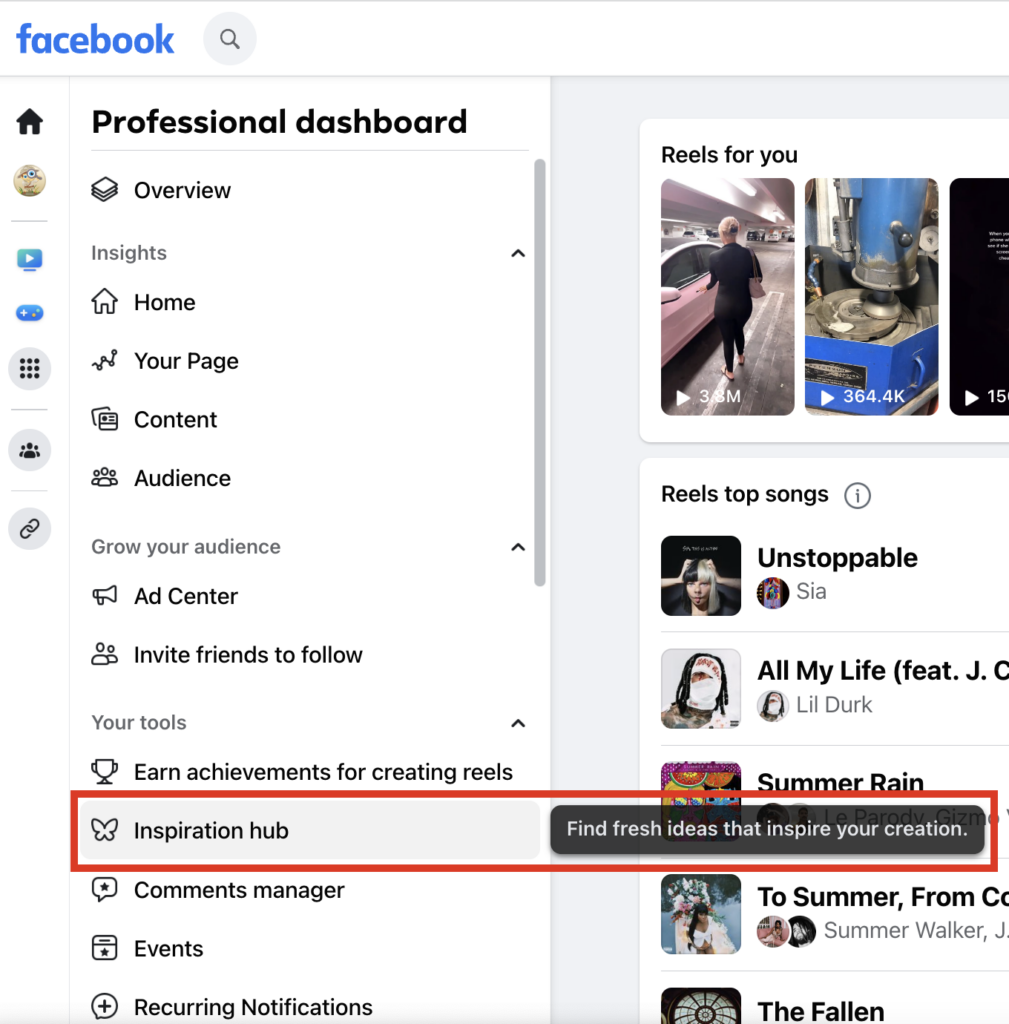
Task: Open the Audience insights section
Action: (x=182, y=478)
